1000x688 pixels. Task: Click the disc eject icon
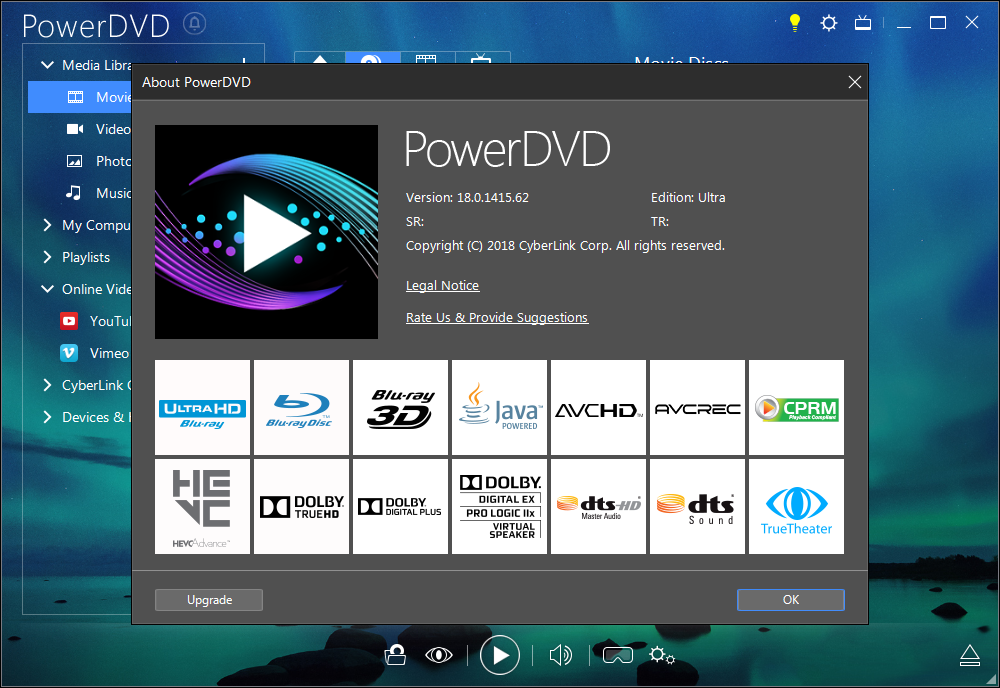(x=969, y=655)
